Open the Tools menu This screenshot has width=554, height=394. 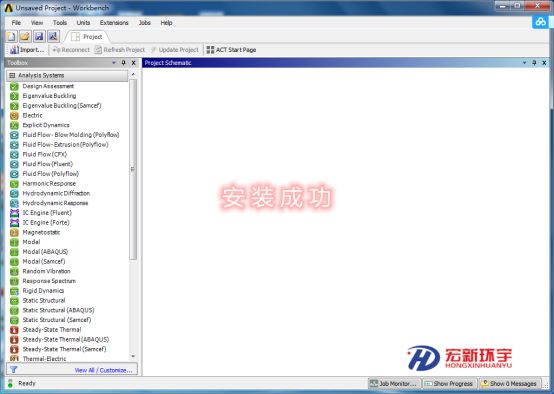60,23
